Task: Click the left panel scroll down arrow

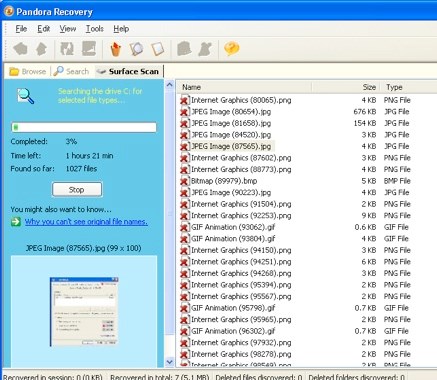Action: [170, 362]
